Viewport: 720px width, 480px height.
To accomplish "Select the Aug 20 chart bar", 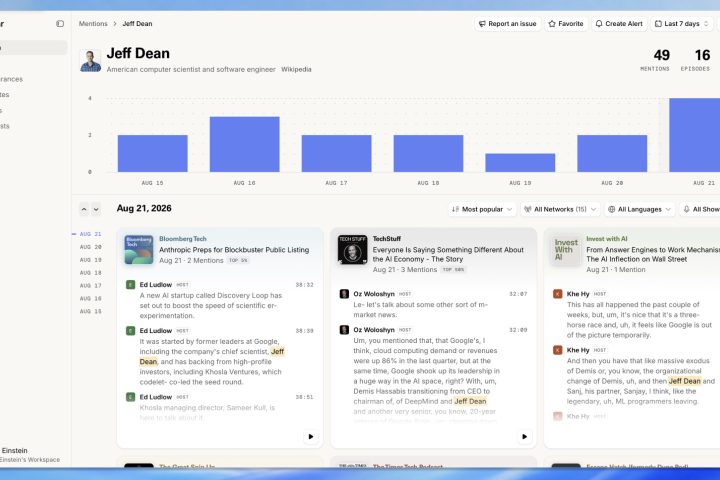I will [x=612, y=153].
